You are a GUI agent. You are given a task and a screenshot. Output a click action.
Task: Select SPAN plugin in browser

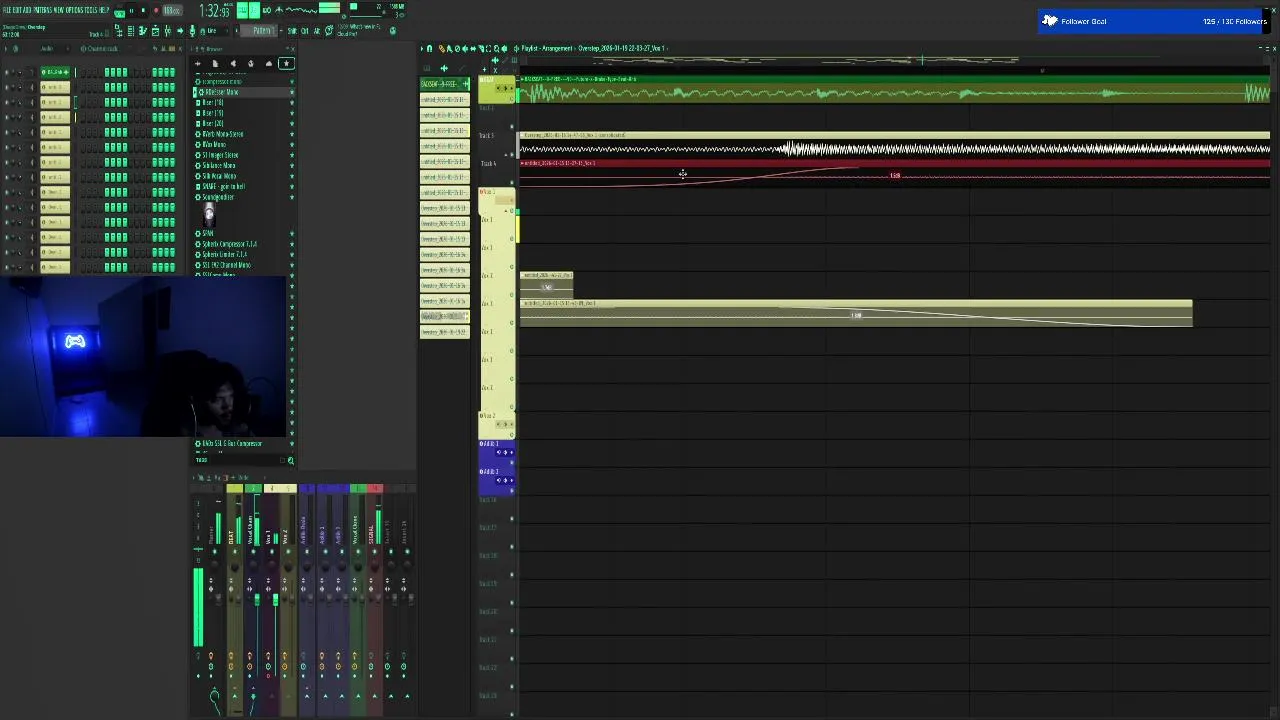tap(207, 234)
